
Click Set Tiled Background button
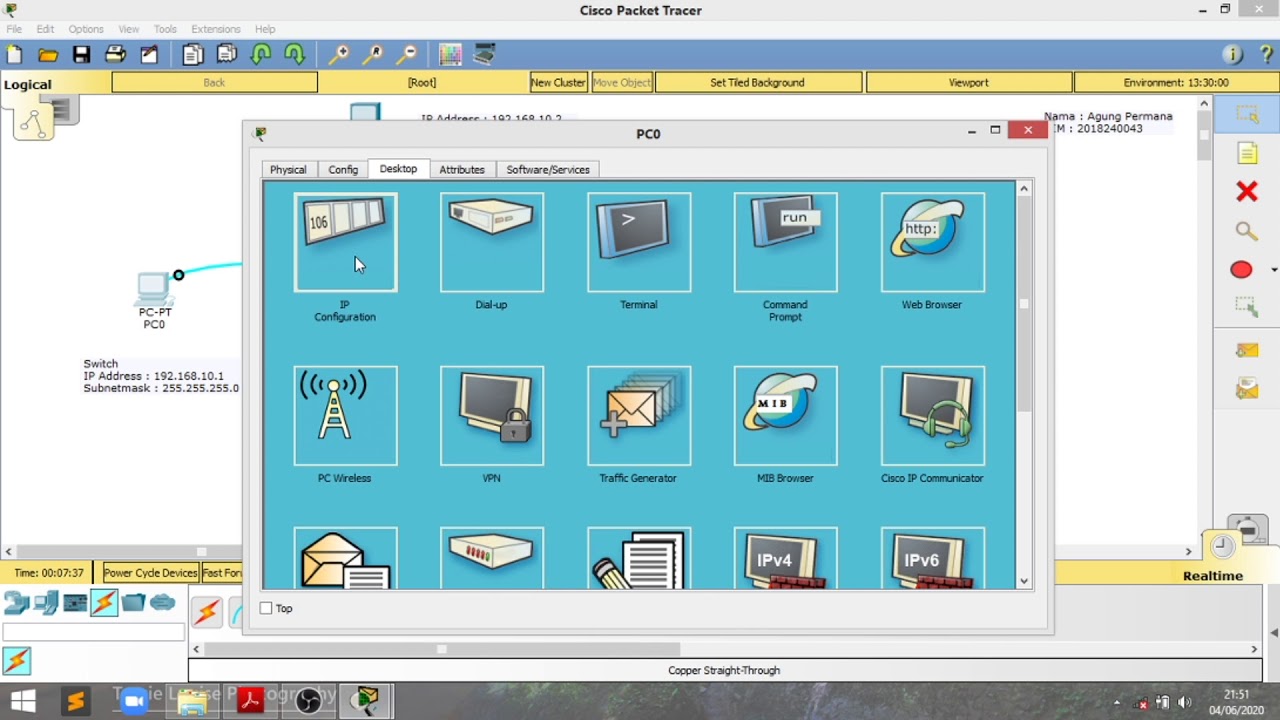pos(757,83)
